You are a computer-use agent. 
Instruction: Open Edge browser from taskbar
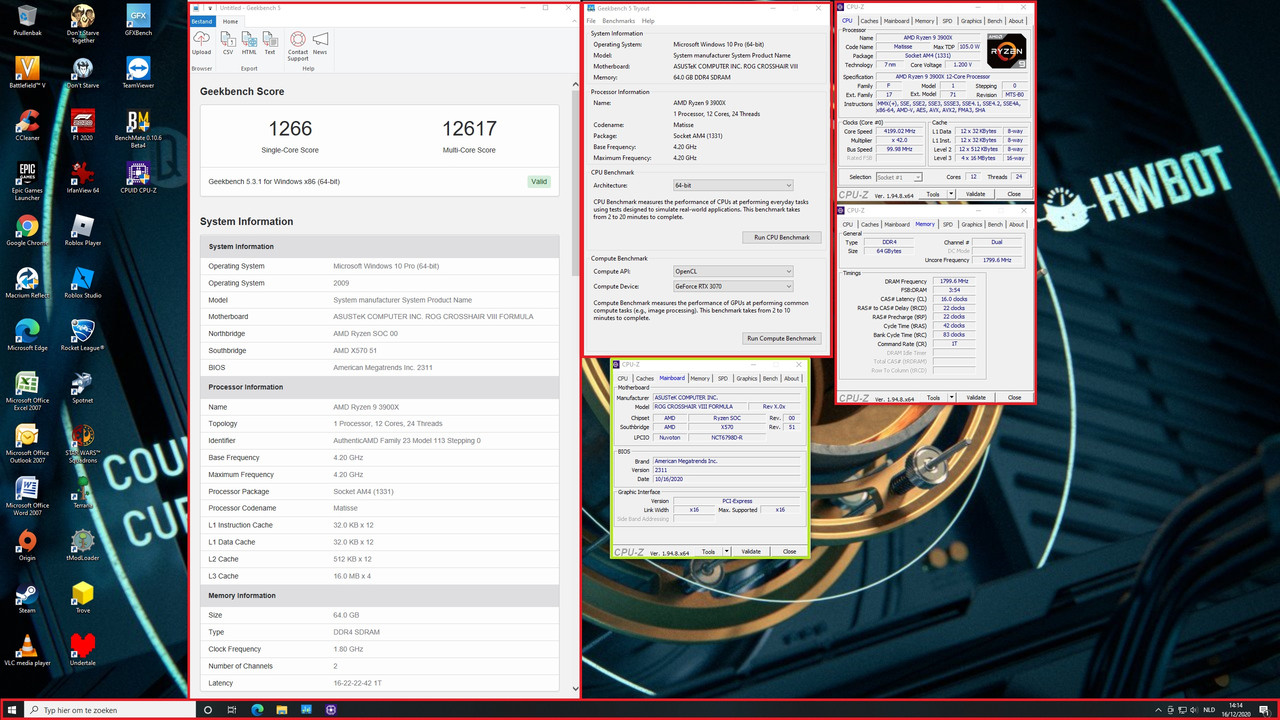tap(257, 710)
